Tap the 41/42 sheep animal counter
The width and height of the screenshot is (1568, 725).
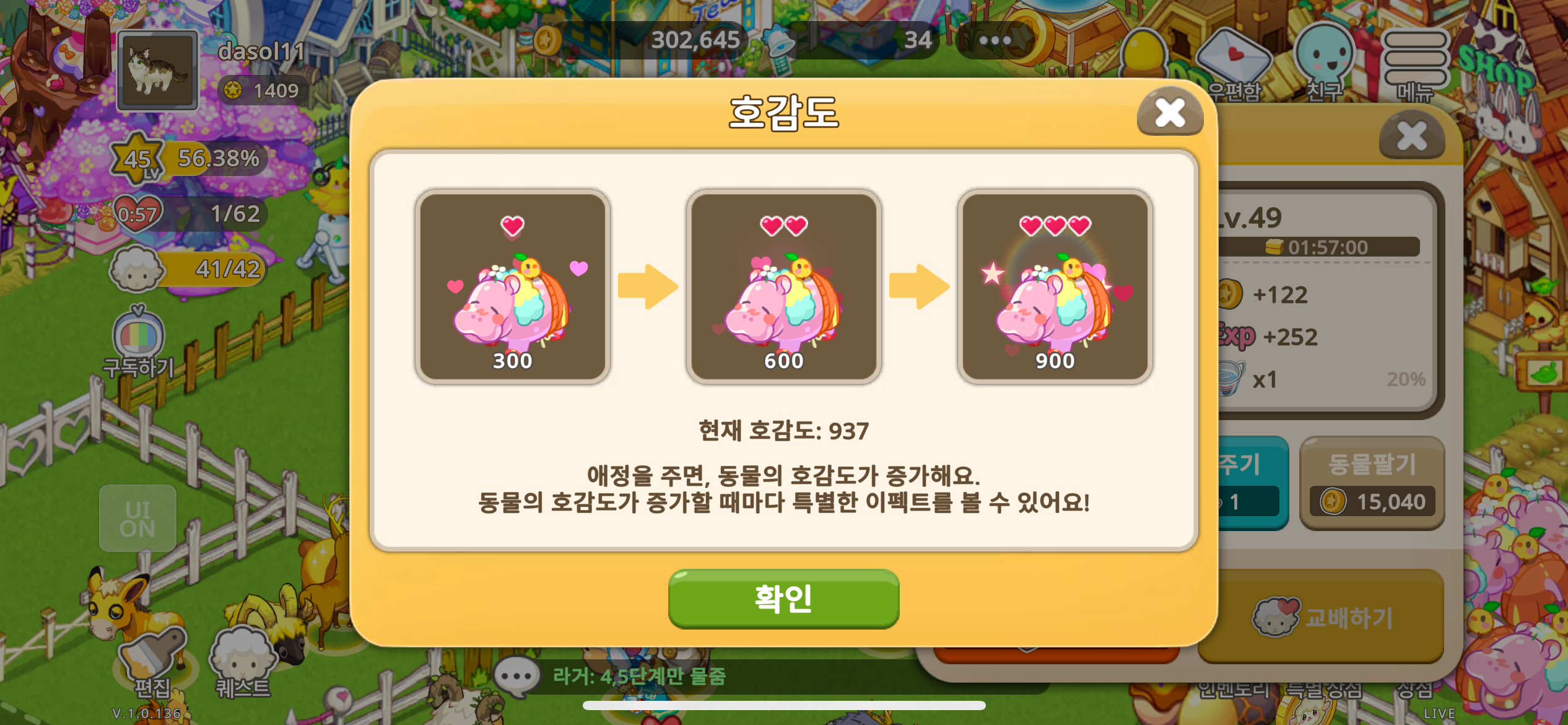pos(188,269)
